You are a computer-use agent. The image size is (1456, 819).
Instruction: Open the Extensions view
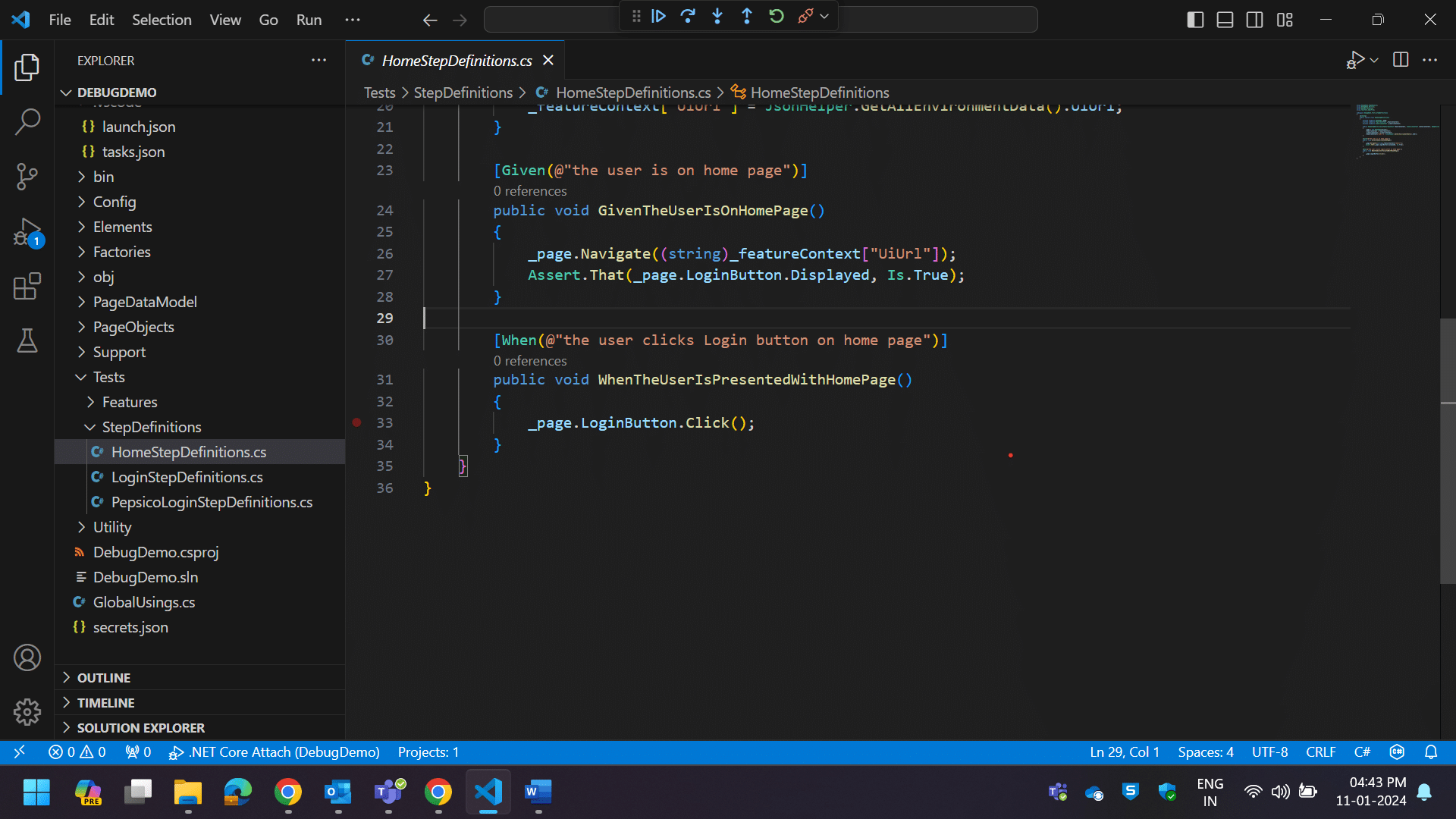pos(27,287)
